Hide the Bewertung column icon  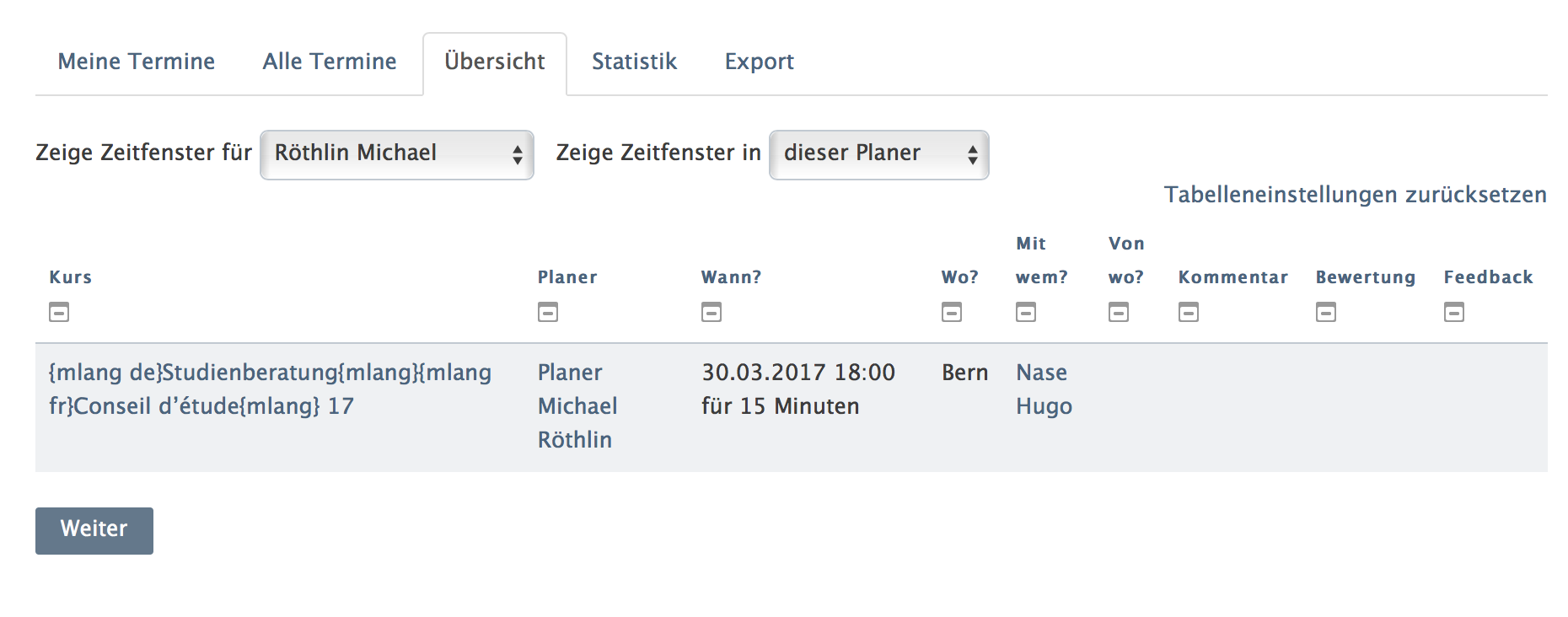pyautogui.click(x=1326, y=313)
